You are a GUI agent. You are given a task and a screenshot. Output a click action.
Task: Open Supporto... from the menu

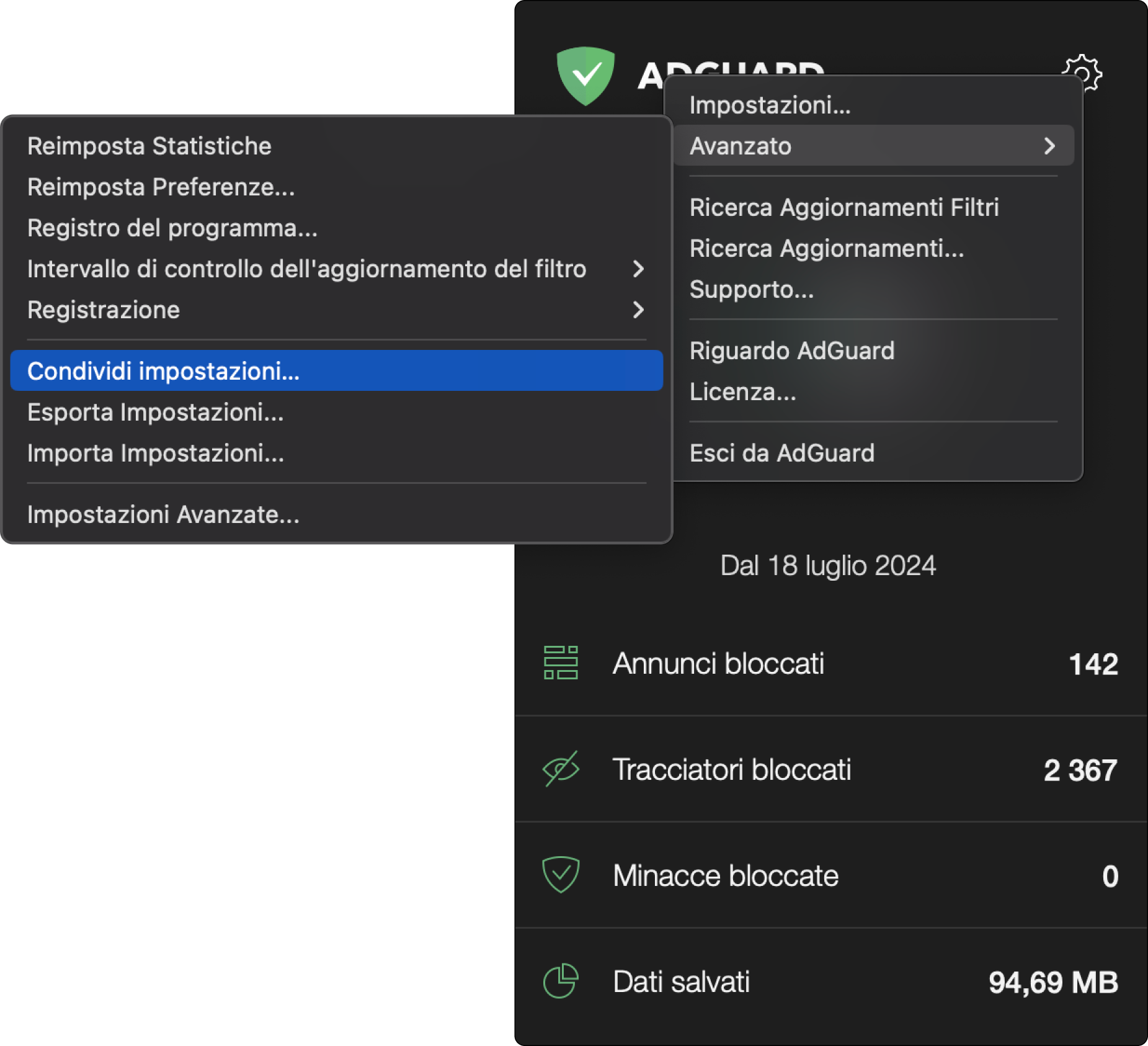873,289
